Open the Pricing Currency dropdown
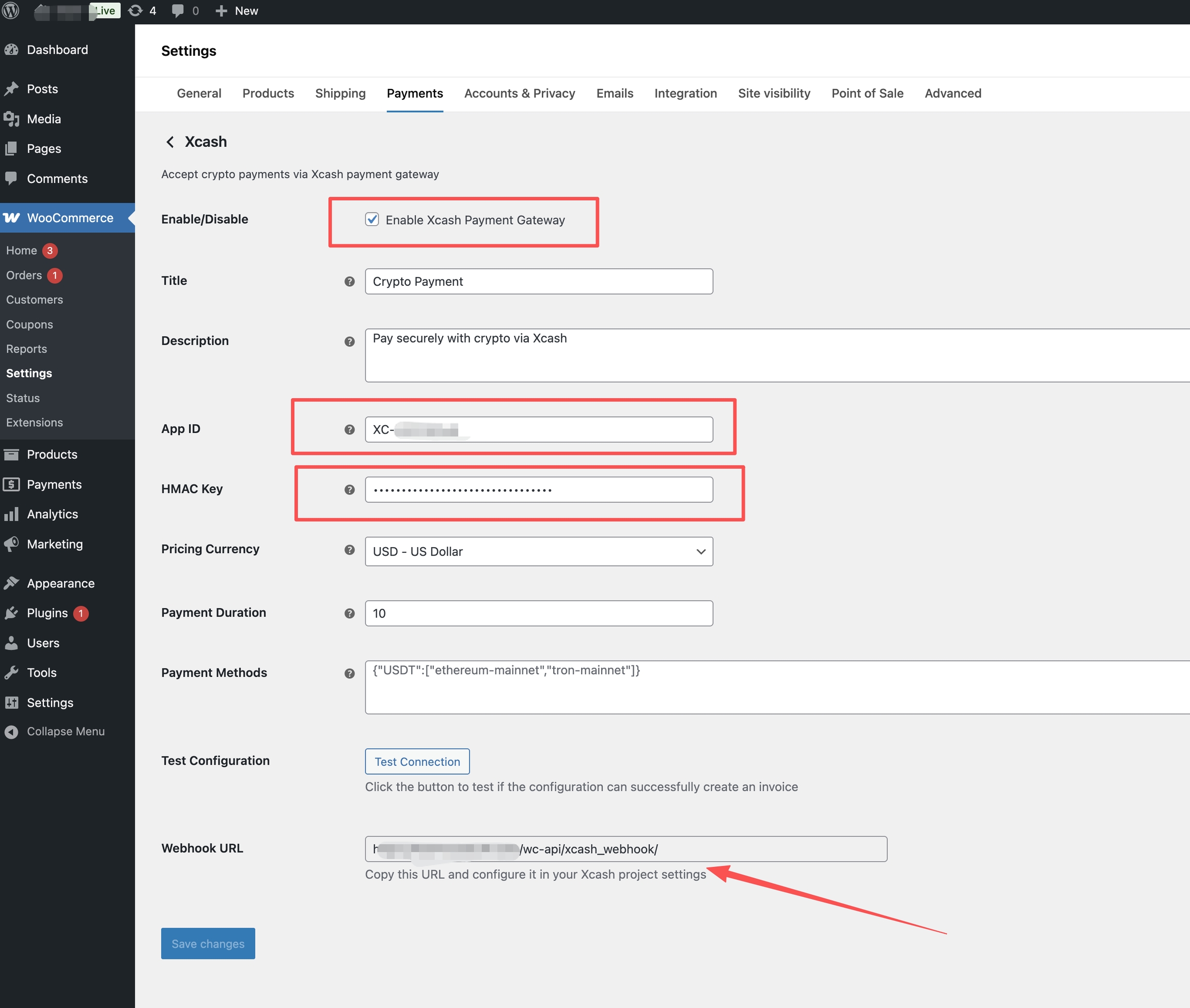The height and width of the screenshot is (1008, 1190). tap(538, 551)
